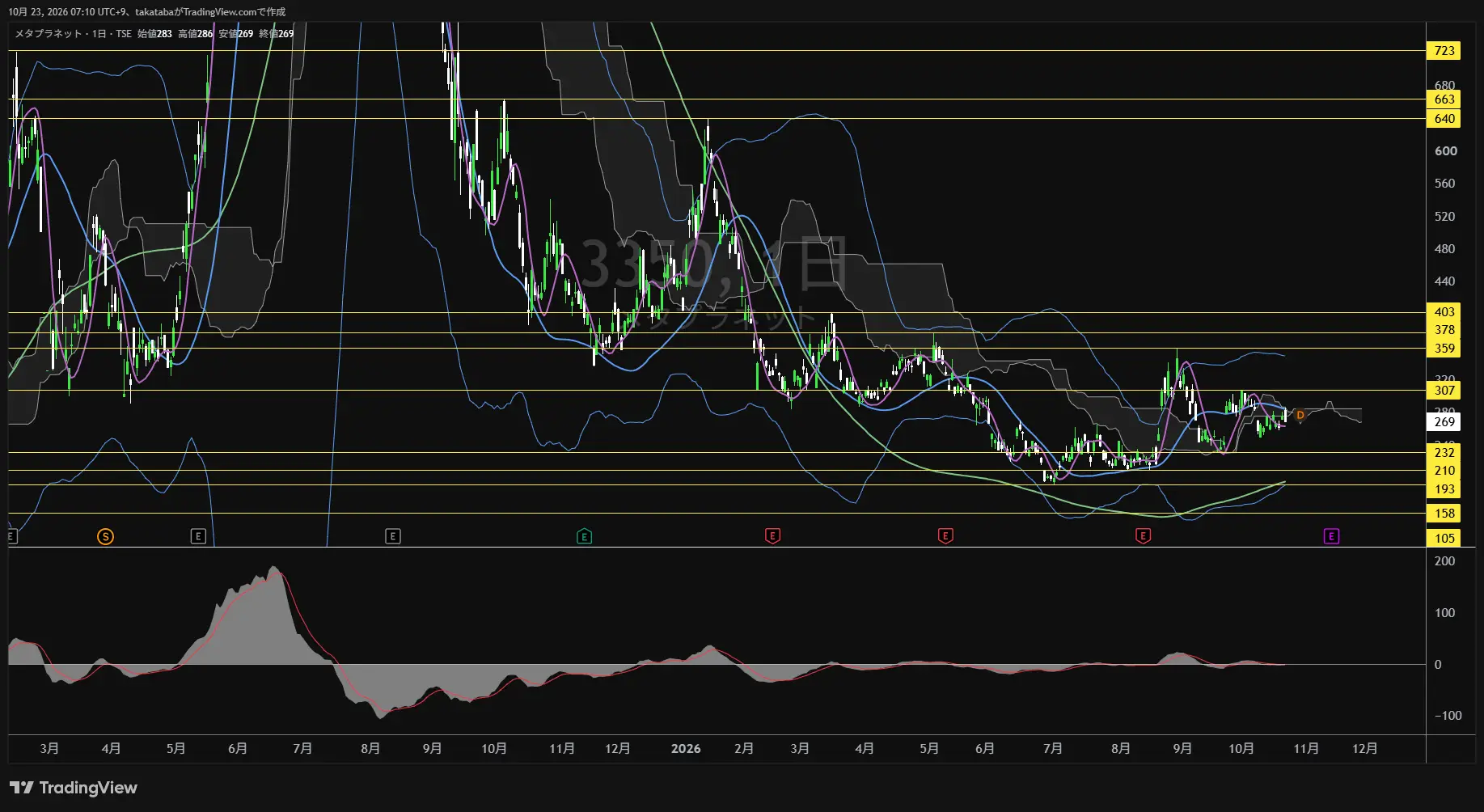Click the 200 indicator axis value
This screenshot has width=1484, height=812.
1444,561
